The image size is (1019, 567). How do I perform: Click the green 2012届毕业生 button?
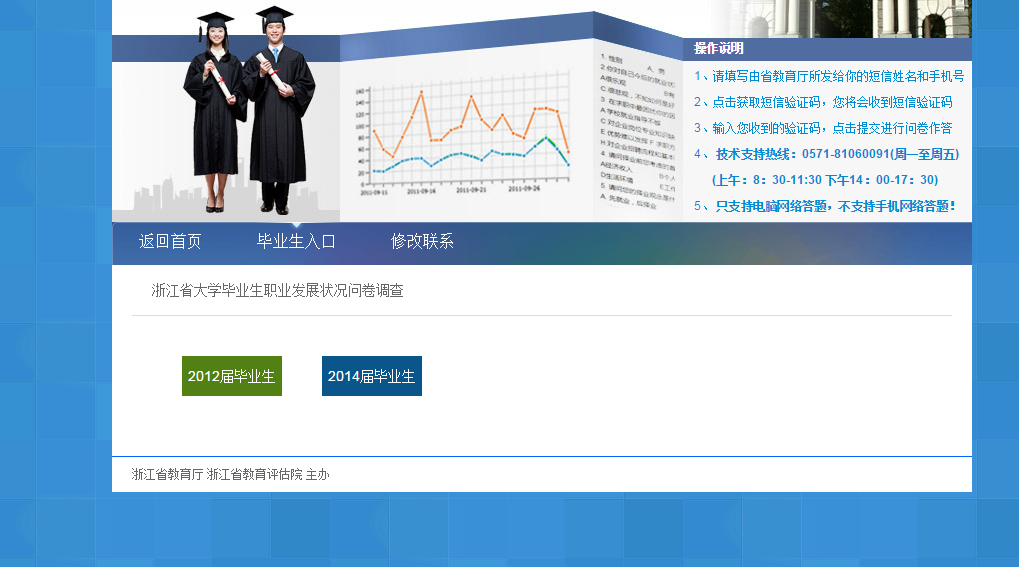point(232,376)
